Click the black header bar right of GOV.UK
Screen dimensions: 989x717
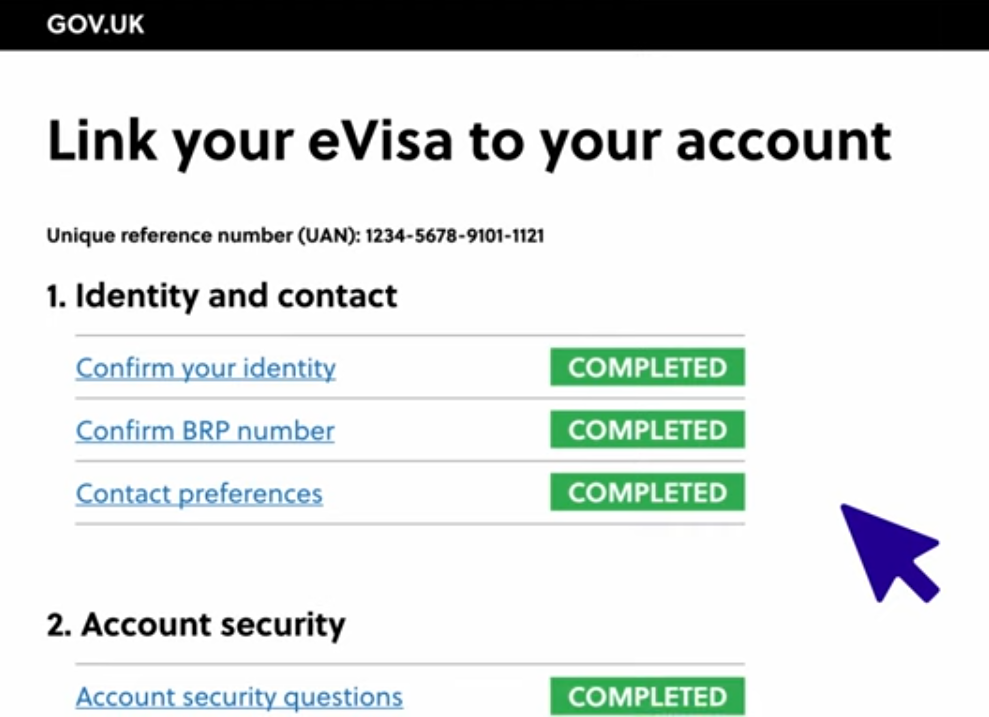coord(560,25)
